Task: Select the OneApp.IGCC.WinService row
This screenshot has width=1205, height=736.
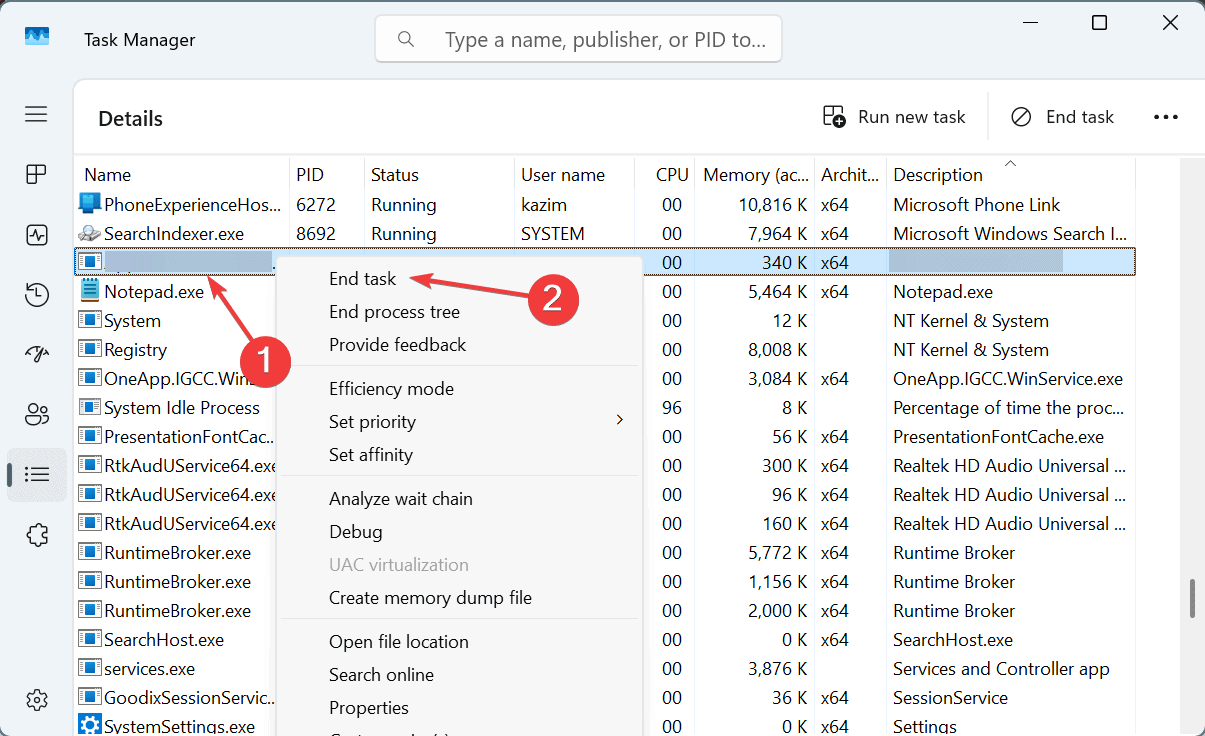Action: (x=606, y=379)
